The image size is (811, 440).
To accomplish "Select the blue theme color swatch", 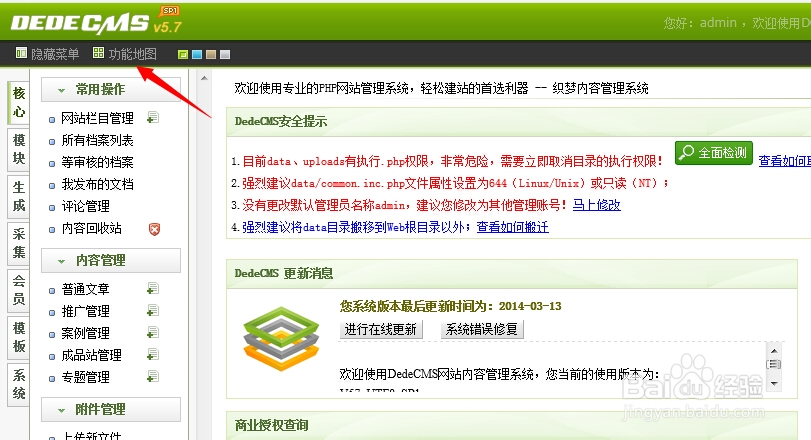I will coord(197,54).
